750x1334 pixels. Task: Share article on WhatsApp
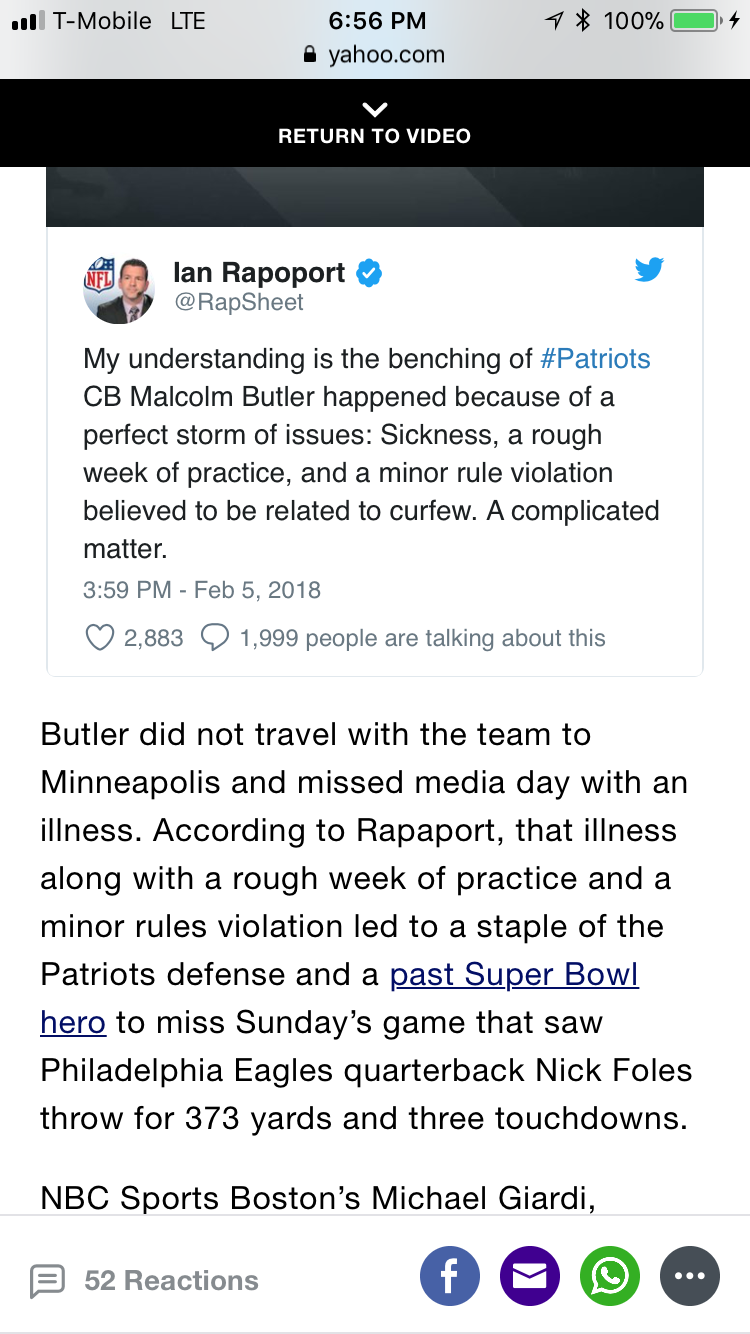610,1277
